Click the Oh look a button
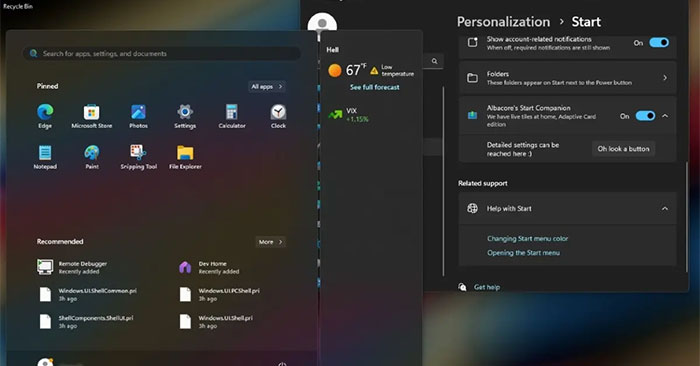This screenshot has width=700, height=366. (x=623, y=149)
